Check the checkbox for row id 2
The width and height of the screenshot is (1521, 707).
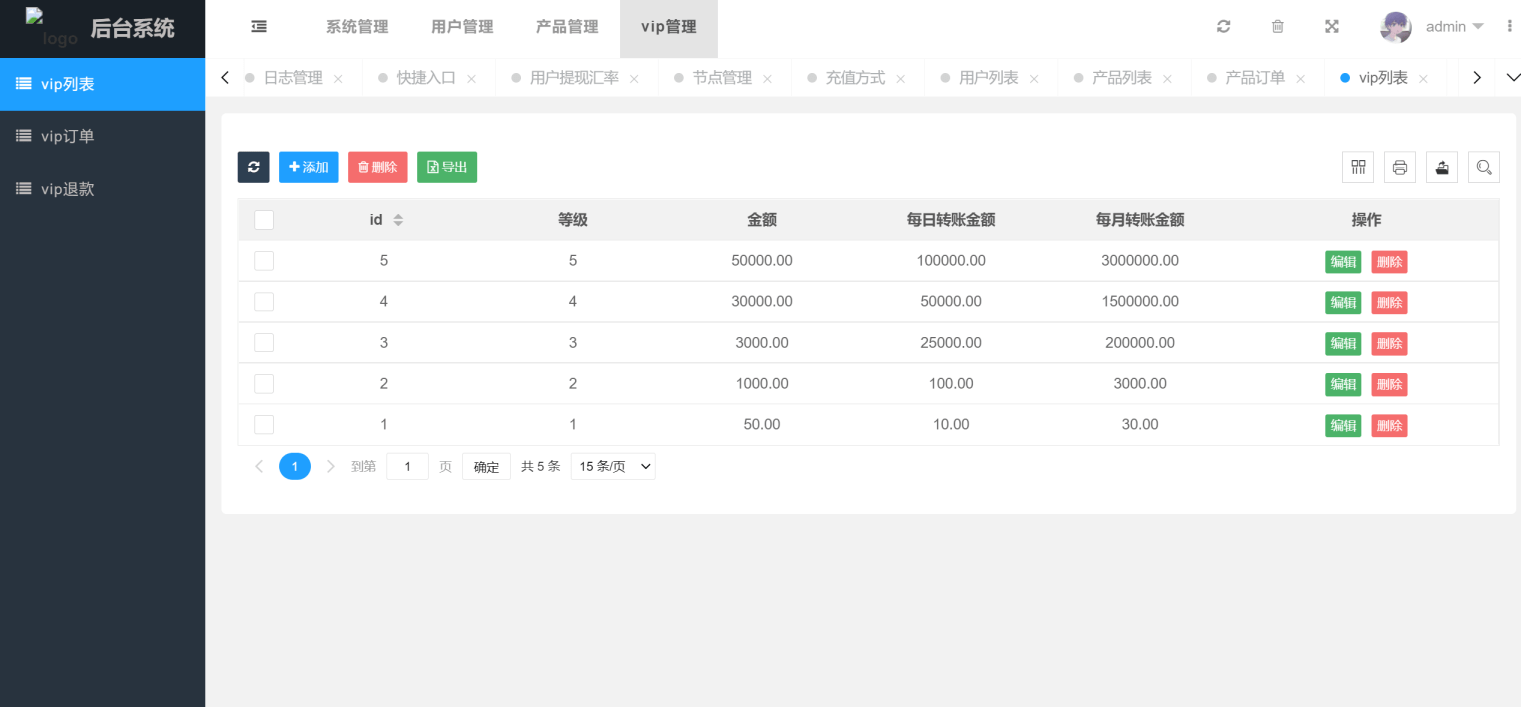[x=264, y=384]
